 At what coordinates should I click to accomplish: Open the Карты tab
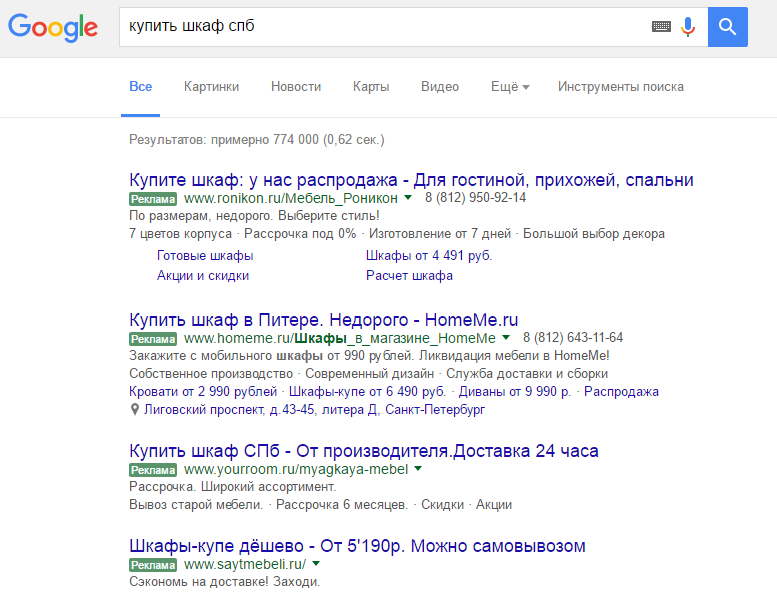(371, 87)
